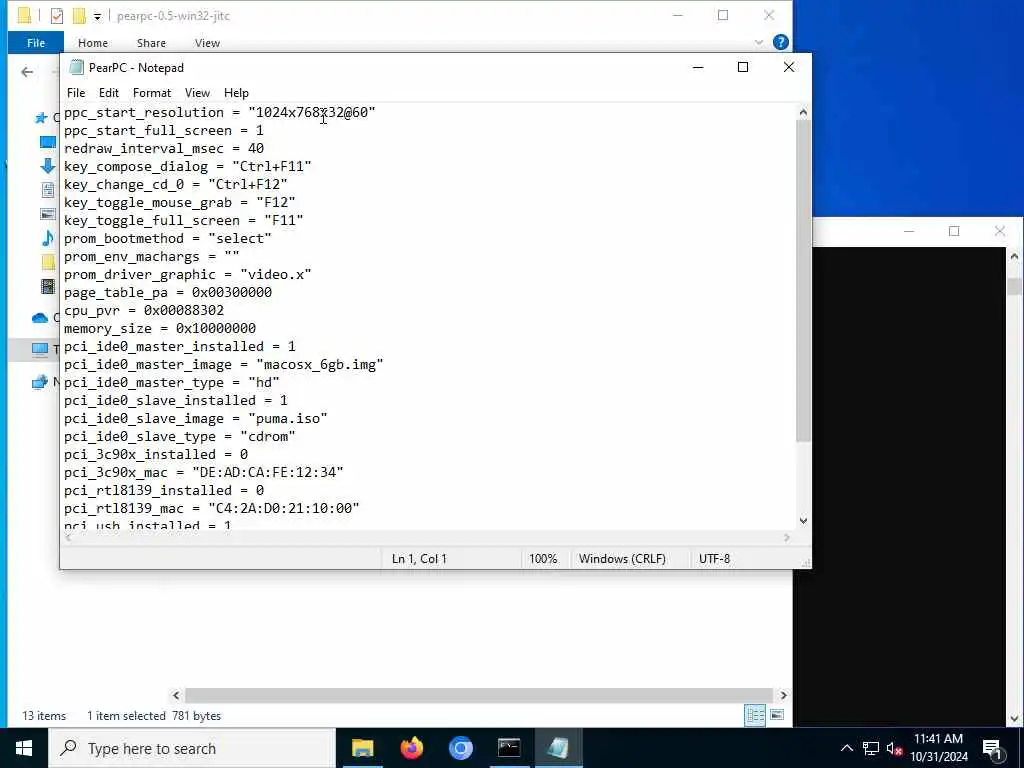
Task: Open the Documents icon in Explorer sidebar
Action: pyautogui.click(x=48, y=190)
